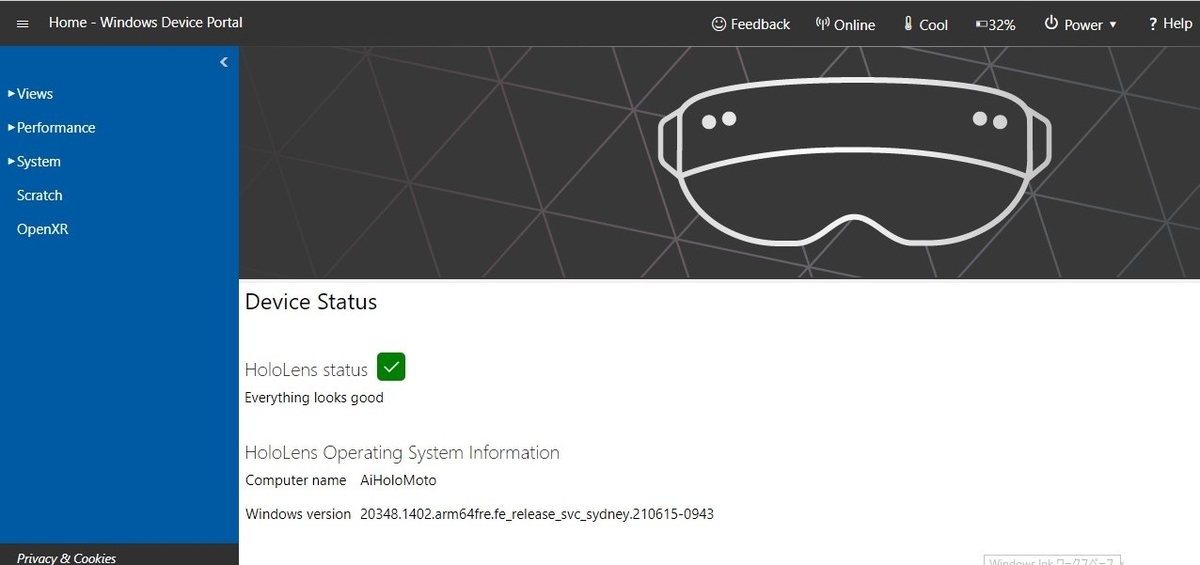The height and width of the screenshot is (565, 1200).
Task: Open the OpenXR page
Action: pos(42,229)
